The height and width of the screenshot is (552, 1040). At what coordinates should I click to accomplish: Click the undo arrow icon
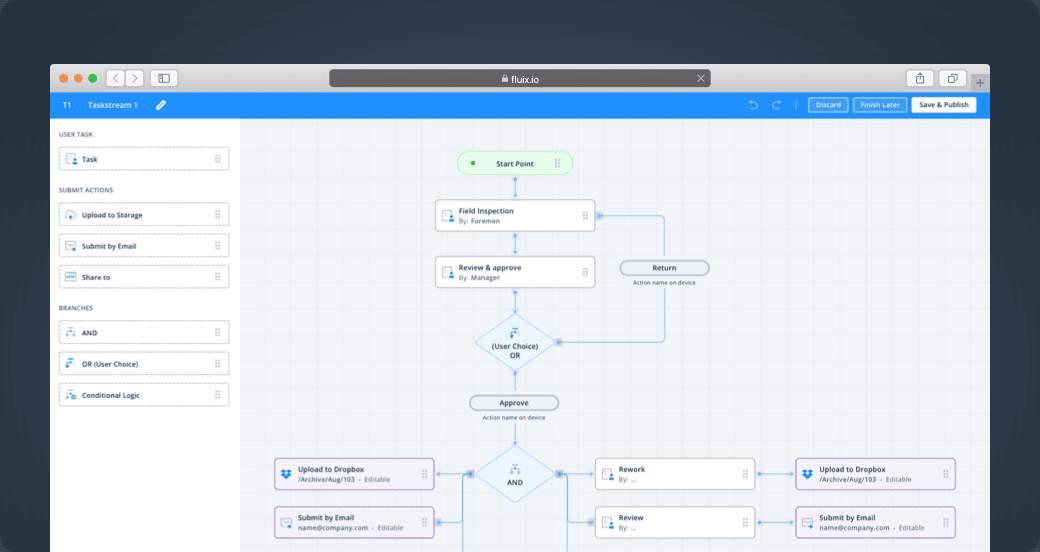point(753,105)
